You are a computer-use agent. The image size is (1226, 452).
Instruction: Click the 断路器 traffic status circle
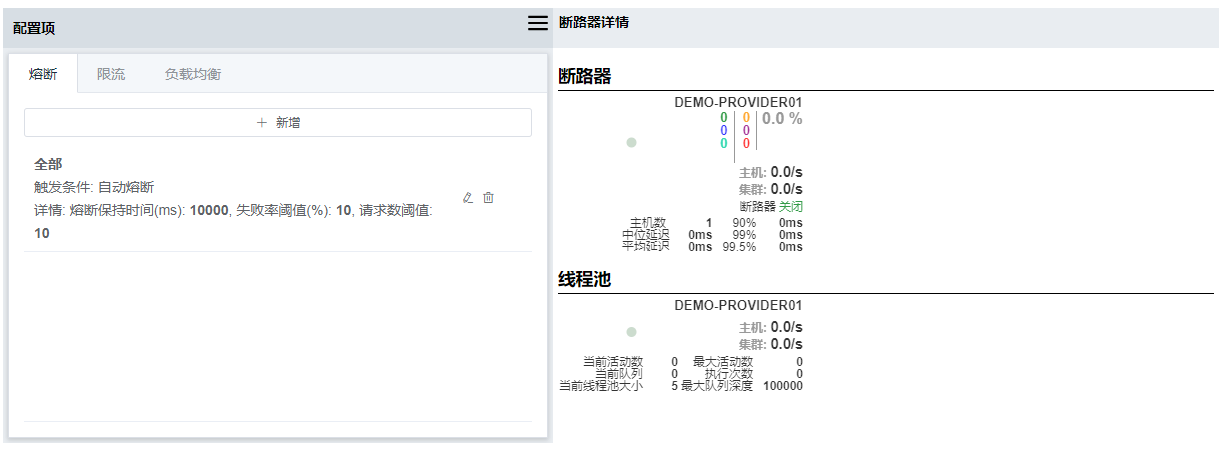click(631, 142)
